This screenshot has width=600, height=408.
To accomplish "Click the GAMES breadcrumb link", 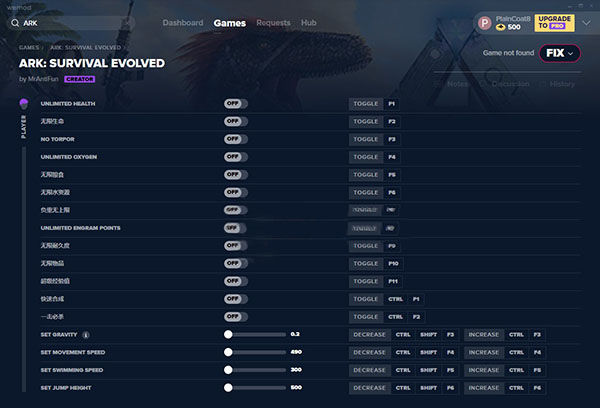I will pos(29,47).
